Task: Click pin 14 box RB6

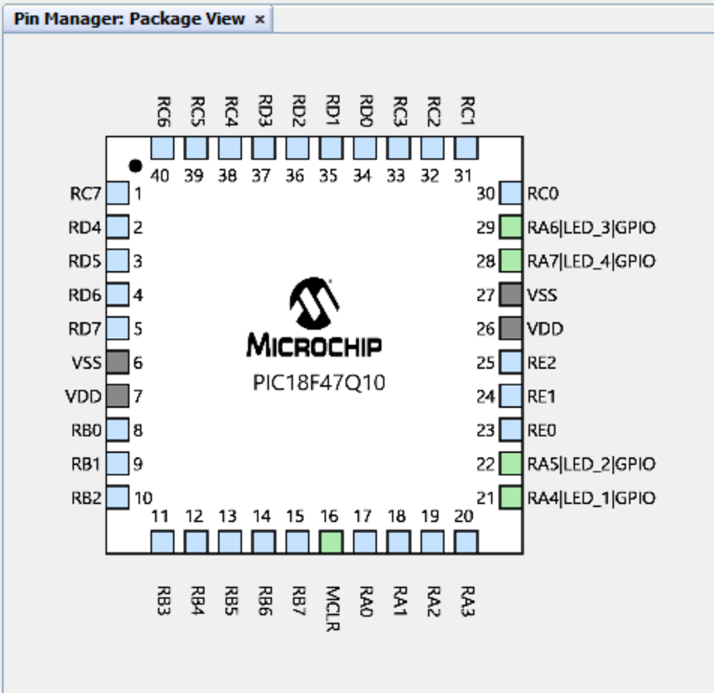Action: (x=264, y=542)
